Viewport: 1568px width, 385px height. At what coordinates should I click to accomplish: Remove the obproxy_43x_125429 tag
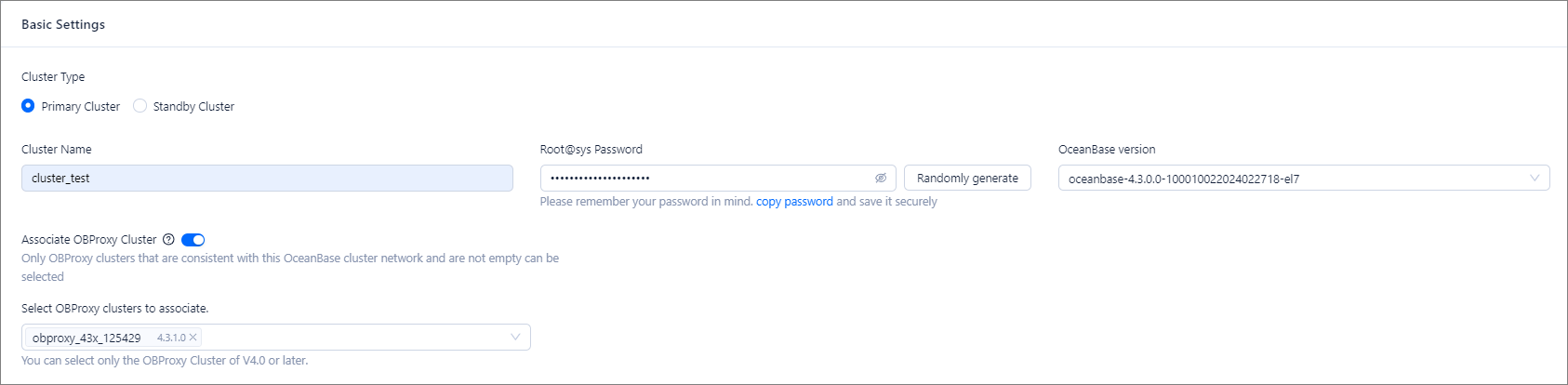(193, 338)
